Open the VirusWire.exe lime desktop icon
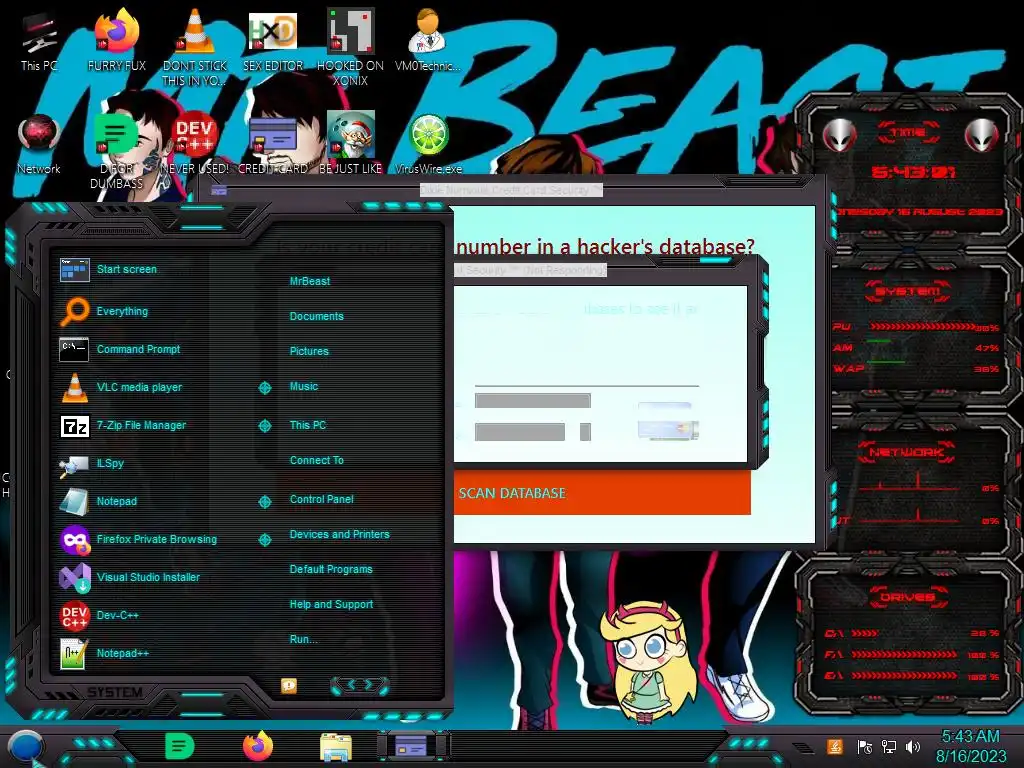The height and width of the screenshot is (768, 1024). 428,145
